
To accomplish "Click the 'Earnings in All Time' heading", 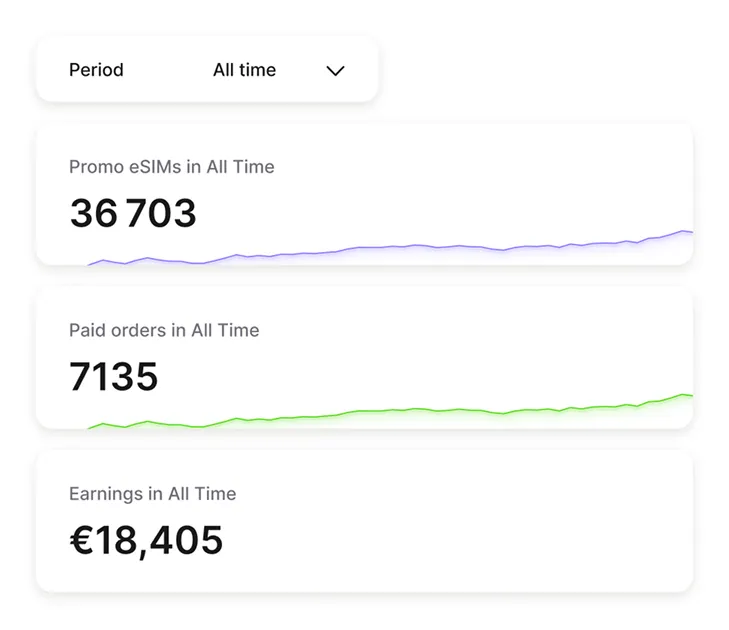I will coord(152,494).
